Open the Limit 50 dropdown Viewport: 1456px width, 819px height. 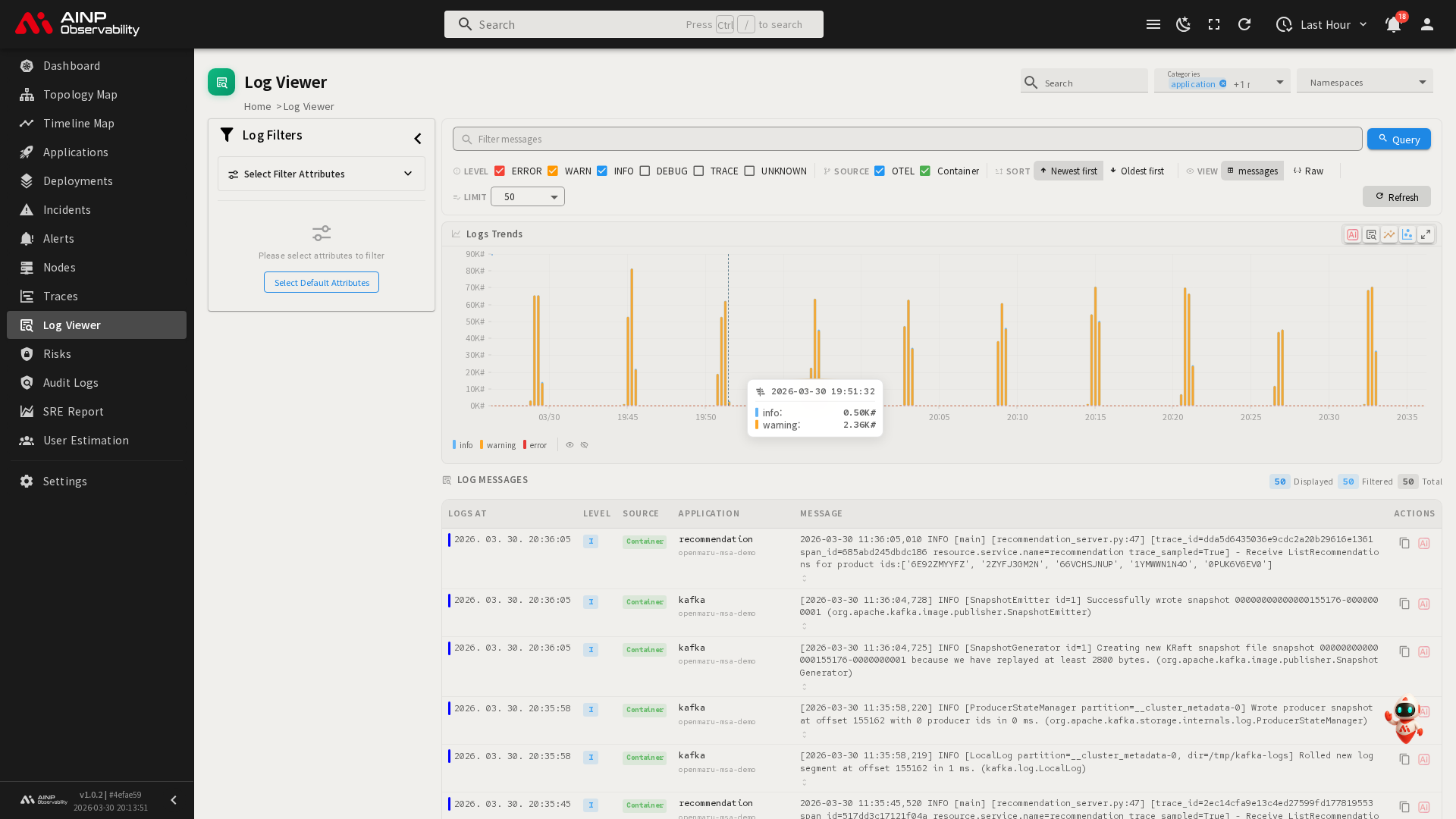click(x=528, y=197)
